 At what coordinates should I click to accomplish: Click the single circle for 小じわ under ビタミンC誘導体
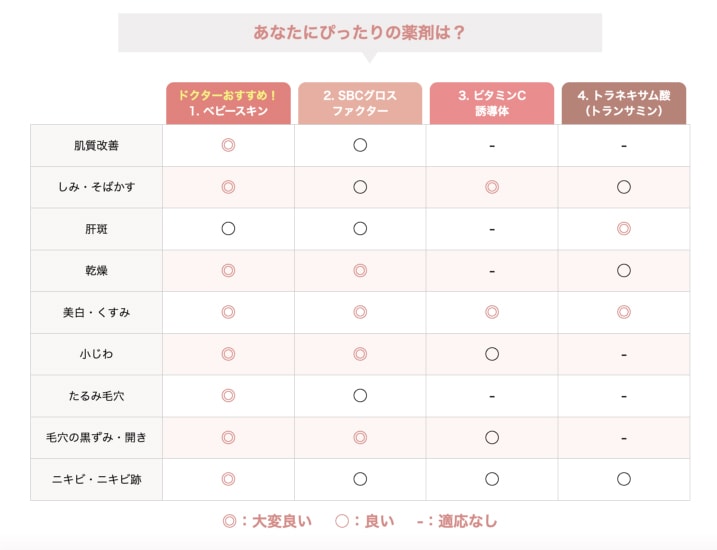tap(492, 354)
